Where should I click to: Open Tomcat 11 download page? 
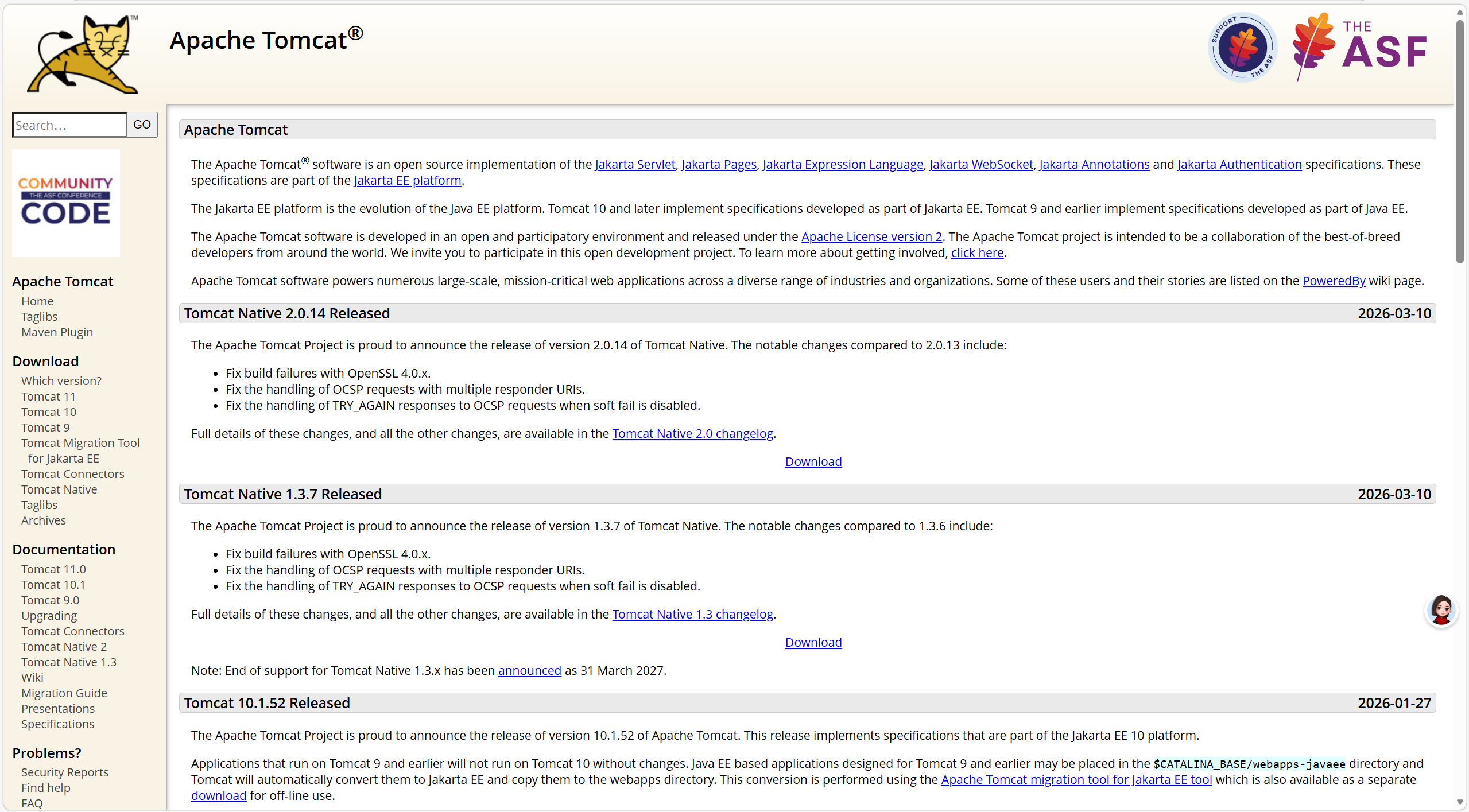(48, 397)
